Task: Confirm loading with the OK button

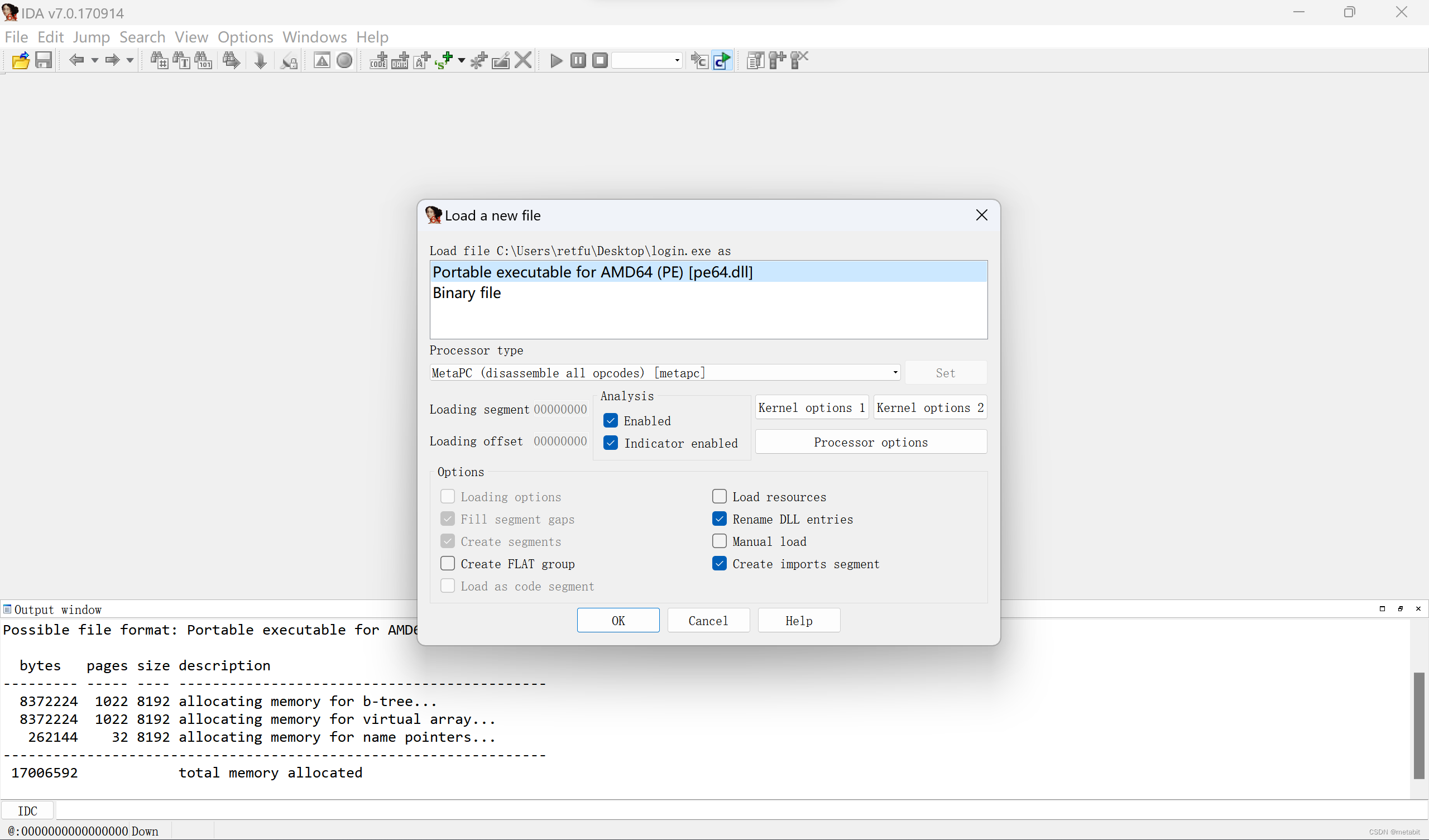Action: [x=618, y=620]
